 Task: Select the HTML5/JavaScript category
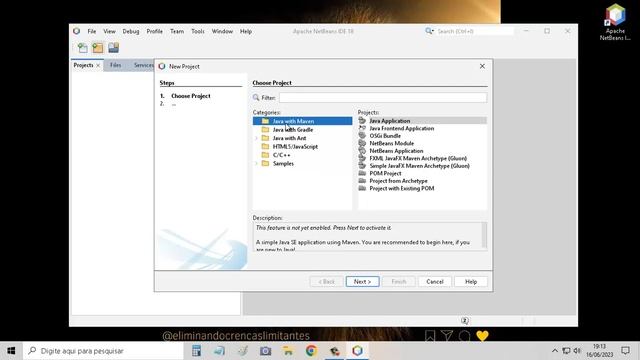pos(295,147)
